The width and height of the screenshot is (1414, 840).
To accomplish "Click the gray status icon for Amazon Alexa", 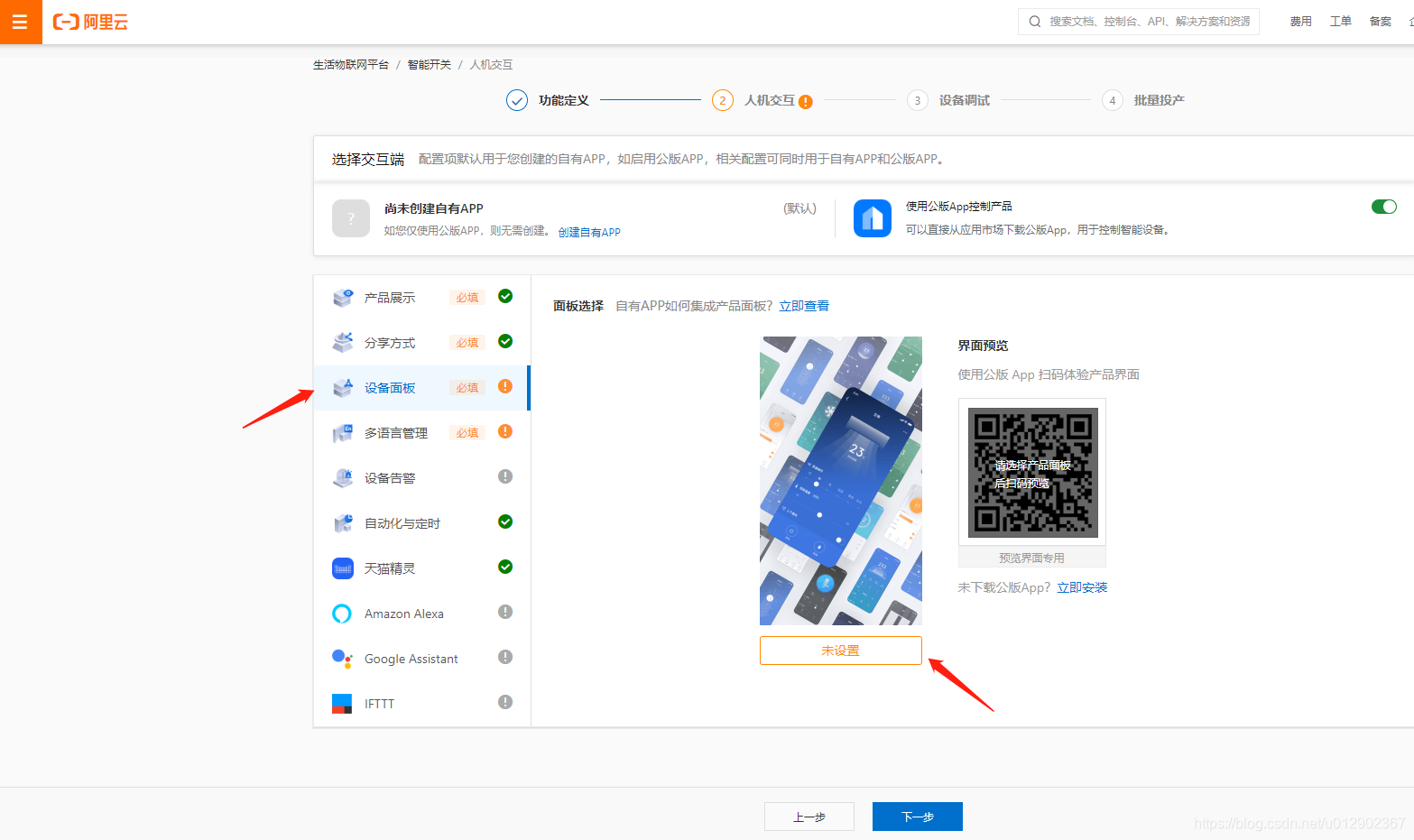I will 505,612.
